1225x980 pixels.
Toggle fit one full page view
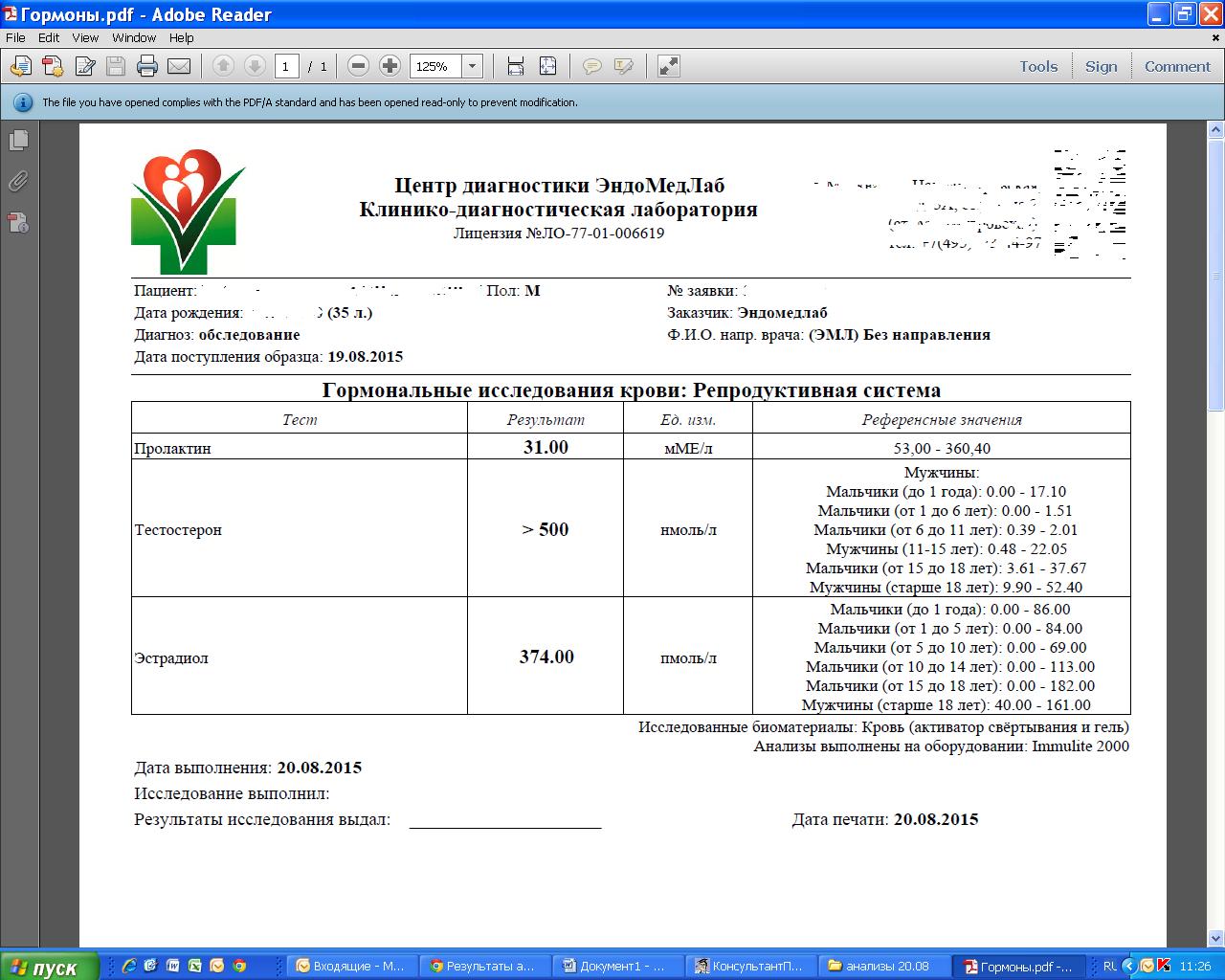click(x=547, y=66)
